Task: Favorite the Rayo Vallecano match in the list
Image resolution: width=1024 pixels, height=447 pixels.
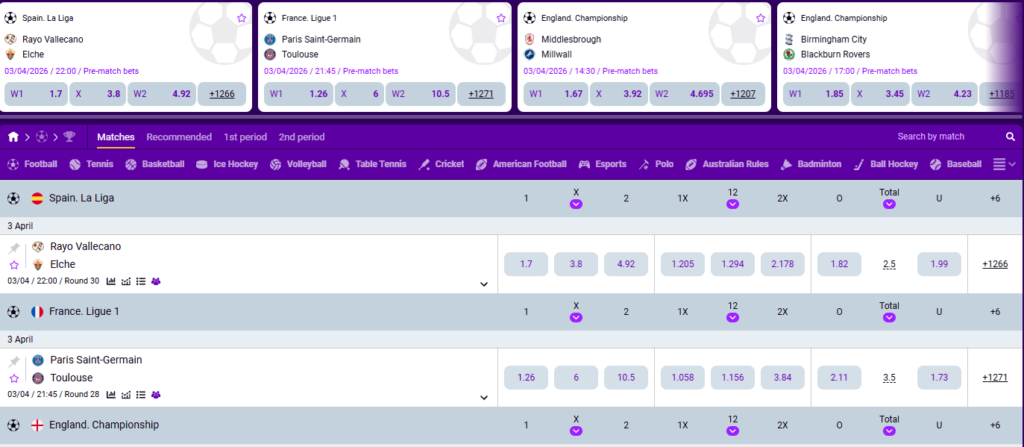Action: point(14,265)
